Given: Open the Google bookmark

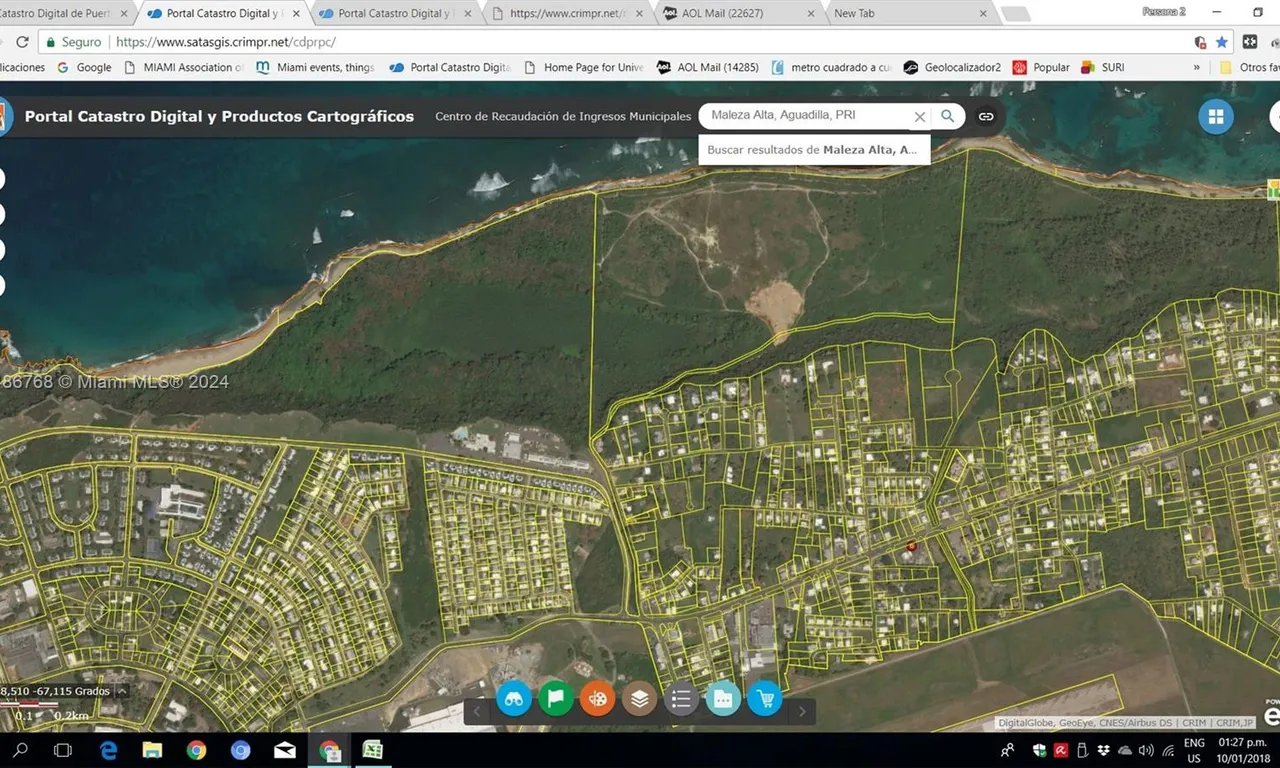Looking at the screenshot, I should pyautogui.click(x=84, y=67).
